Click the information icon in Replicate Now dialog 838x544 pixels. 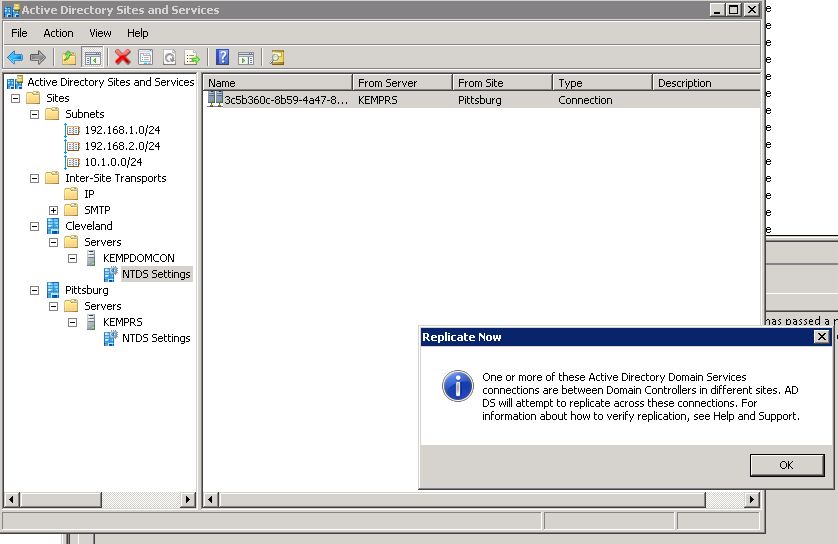tap(457, 386)
